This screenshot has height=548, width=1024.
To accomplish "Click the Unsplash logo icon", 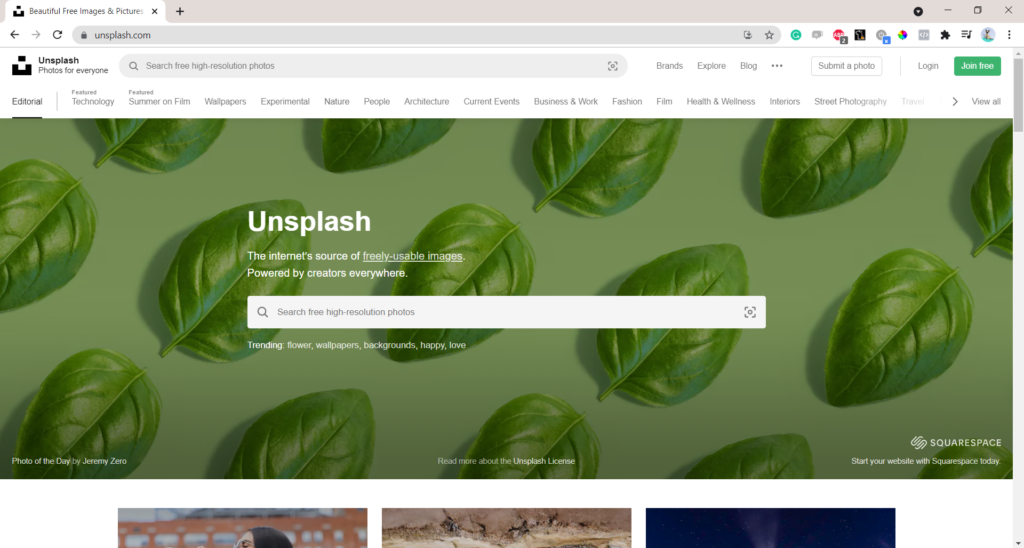I will tap(22, 65).
